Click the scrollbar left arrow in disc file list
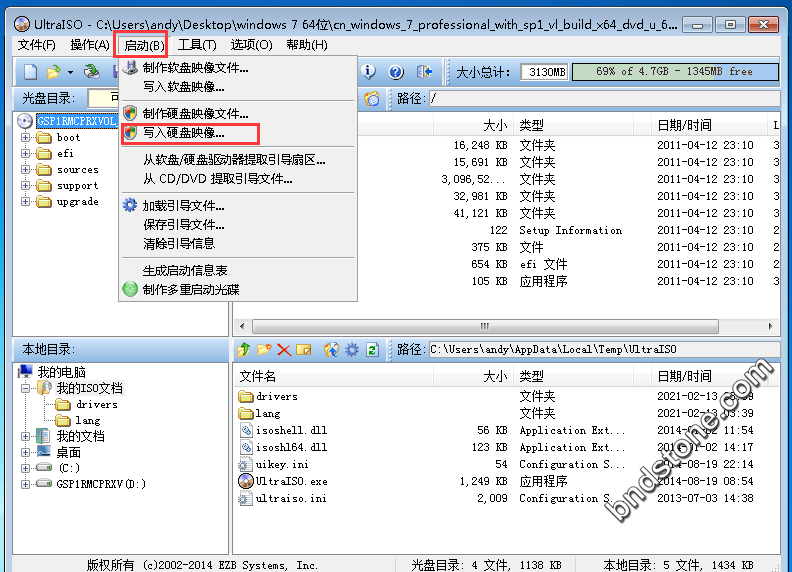Viewport: 792px width, 572px height. [x=242, y=326]
